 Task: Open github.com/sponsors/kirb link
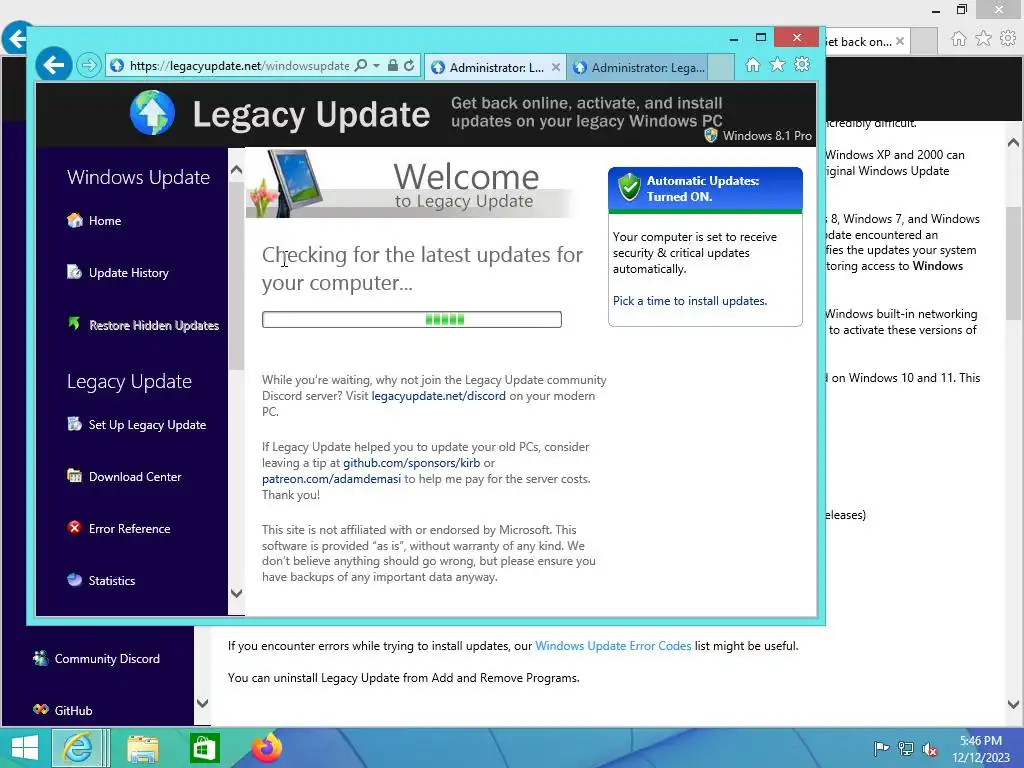point(411,463)
